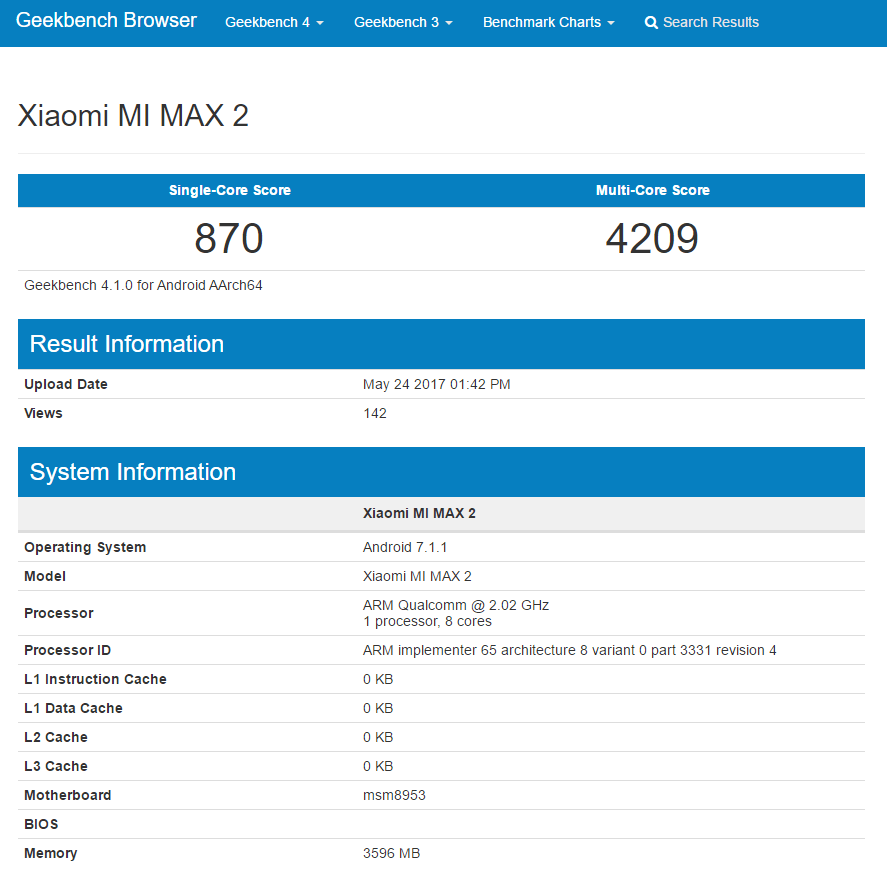Expand the Benchmark Charts dropdown
This screenshot has width=895, height=875.
(549, 22)
